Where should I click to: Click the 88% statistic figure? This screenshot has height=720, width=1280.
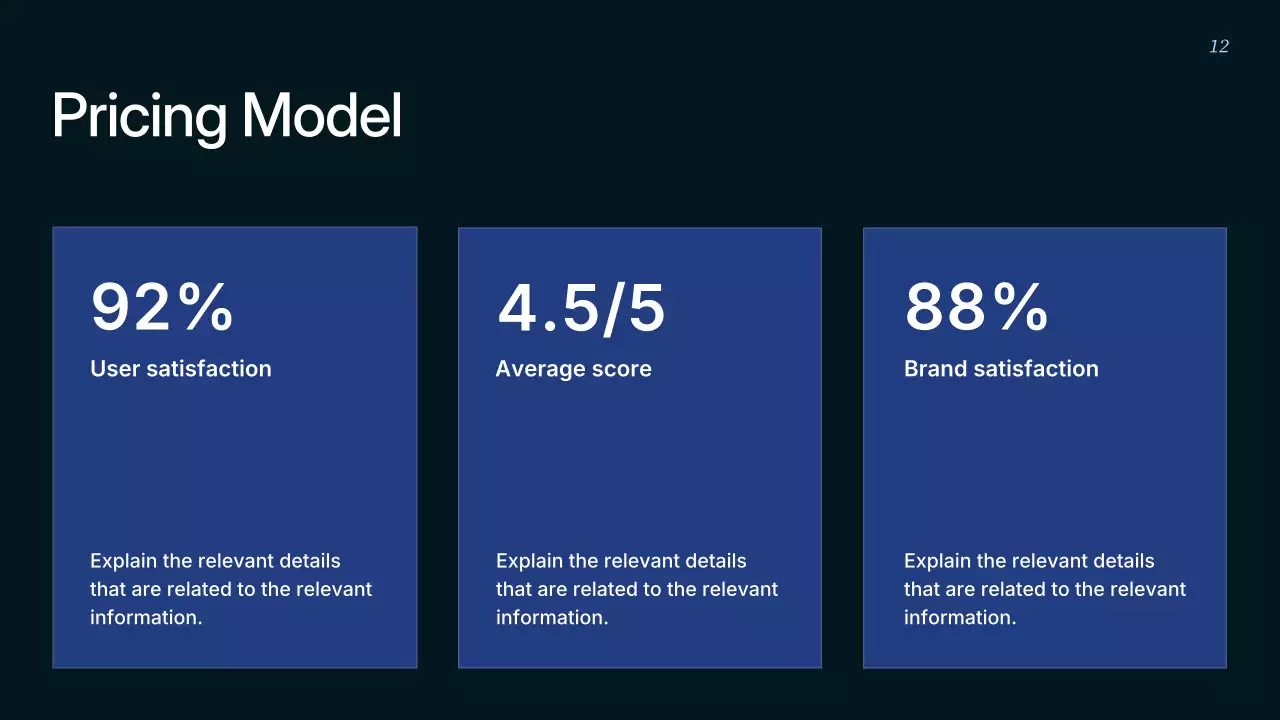click(975, 306)
